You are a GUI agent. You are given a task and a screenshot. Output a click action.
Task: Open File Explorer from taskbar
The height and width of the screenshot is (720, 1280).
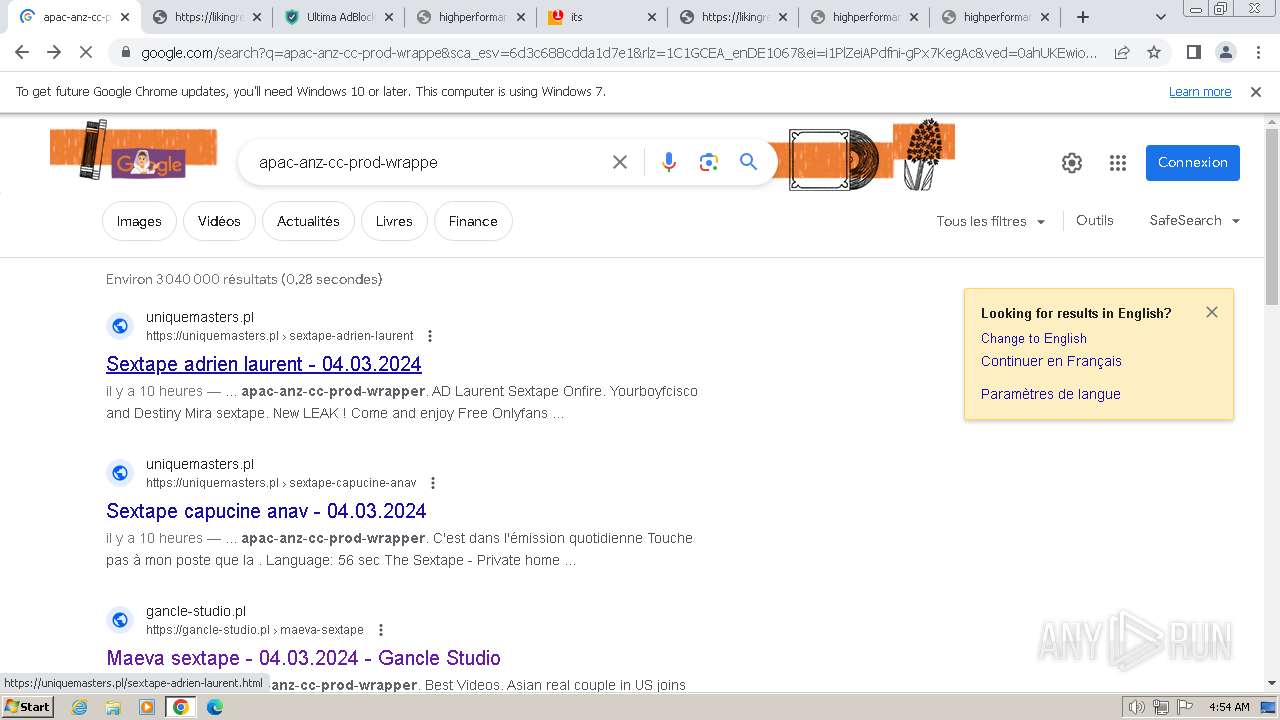[113, 707]
